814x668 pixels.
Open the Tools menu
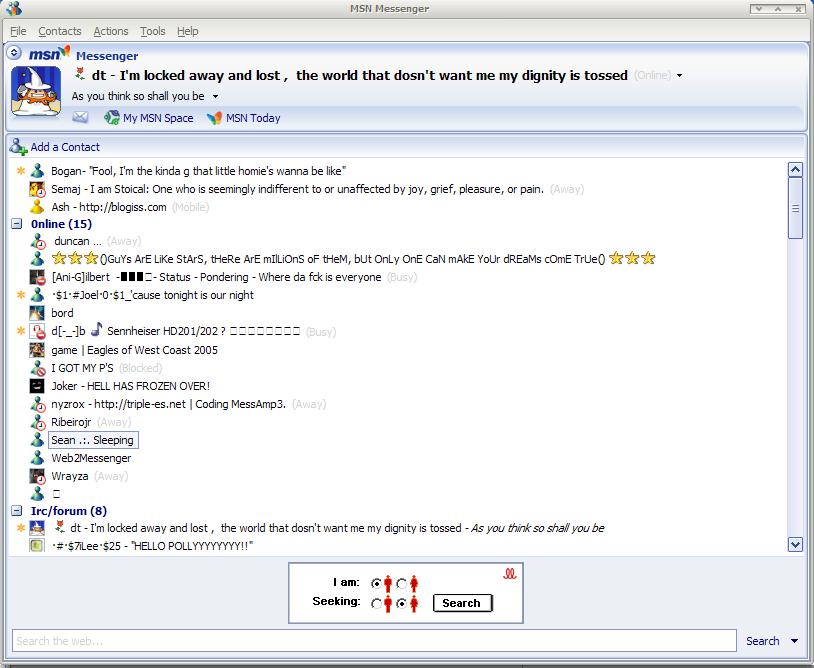153,31
